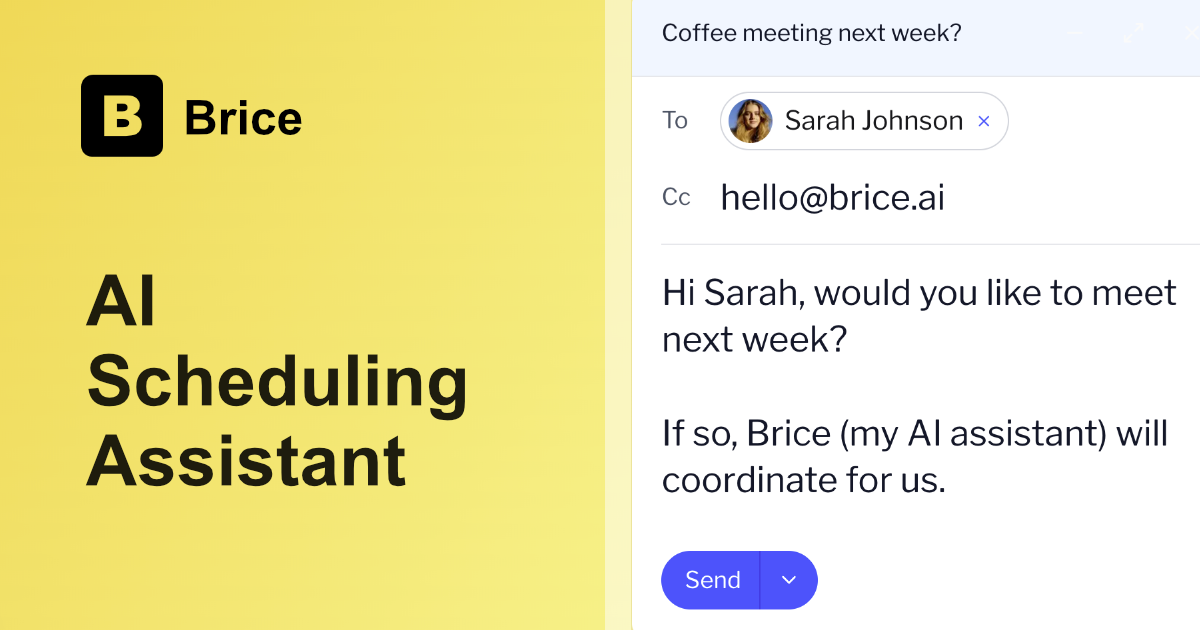Click the AI Scheduling Assistant headline

(x=276, y=381)
